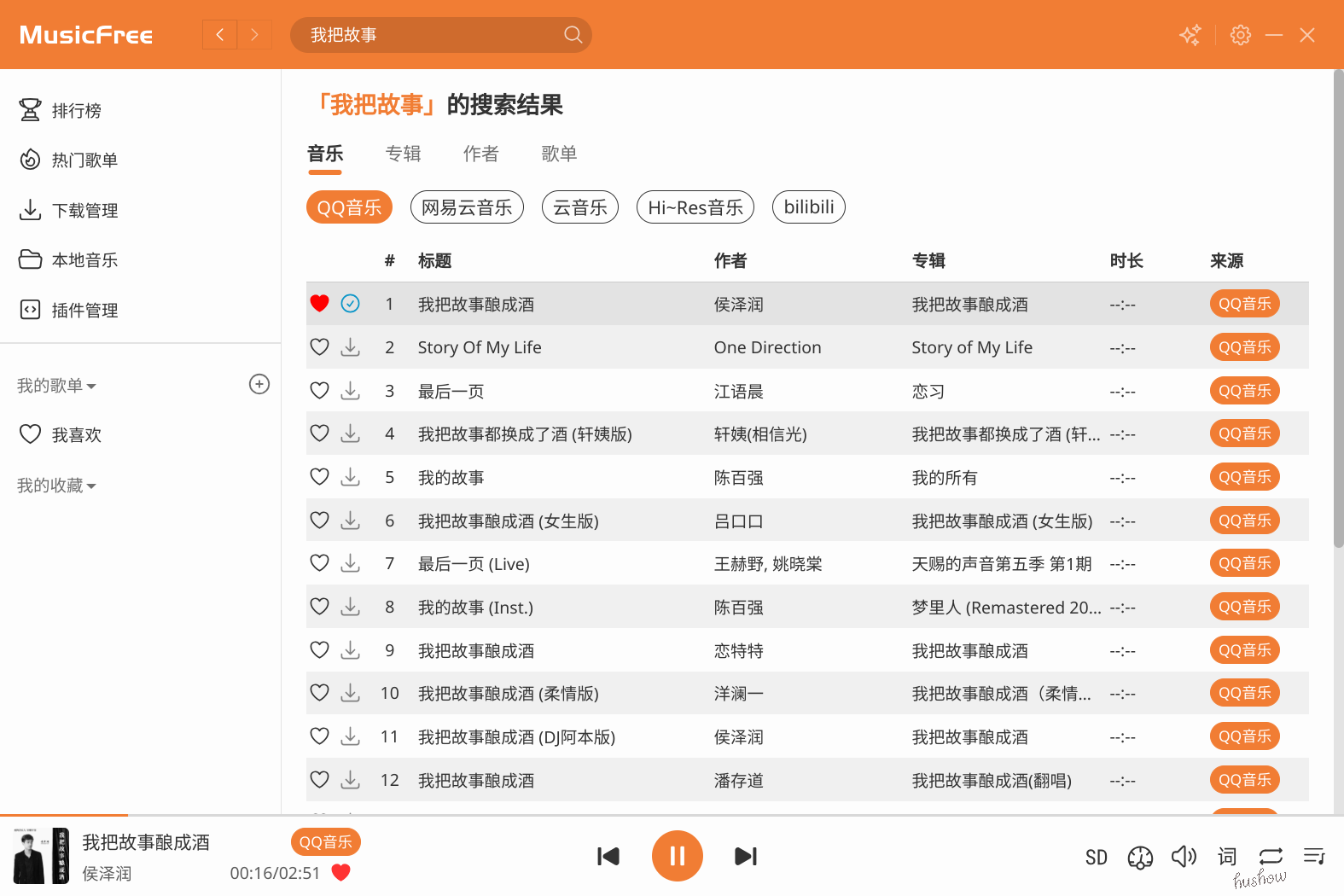
Task: Open 我喜欢 favorites playlist
Action: (60, 434)
